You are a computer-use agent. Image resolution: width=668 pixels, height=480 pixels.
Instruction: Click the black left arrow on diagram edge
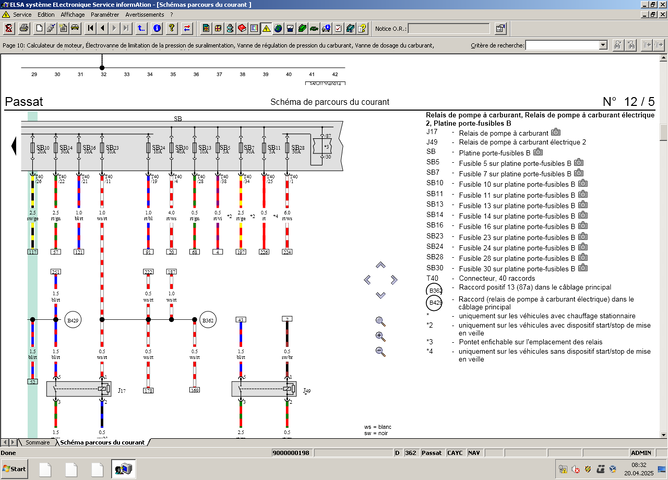13,147
